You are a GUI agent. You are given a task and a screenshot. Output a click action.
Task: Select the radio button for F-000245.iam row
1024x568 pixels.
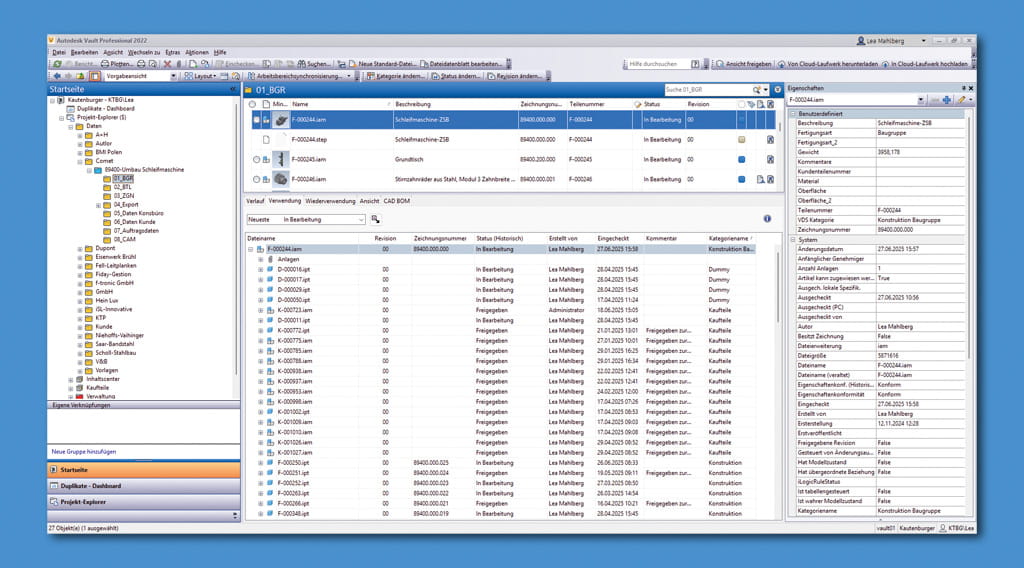click(255, 159)
